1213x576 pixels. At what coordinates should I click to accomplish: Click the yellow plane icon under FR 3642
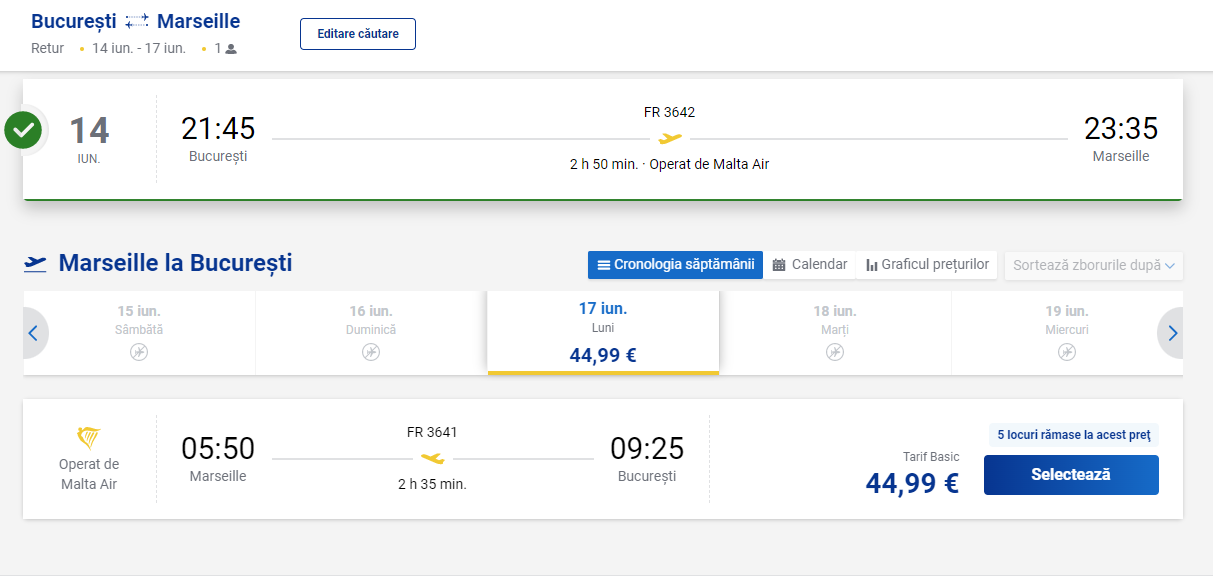670,138
